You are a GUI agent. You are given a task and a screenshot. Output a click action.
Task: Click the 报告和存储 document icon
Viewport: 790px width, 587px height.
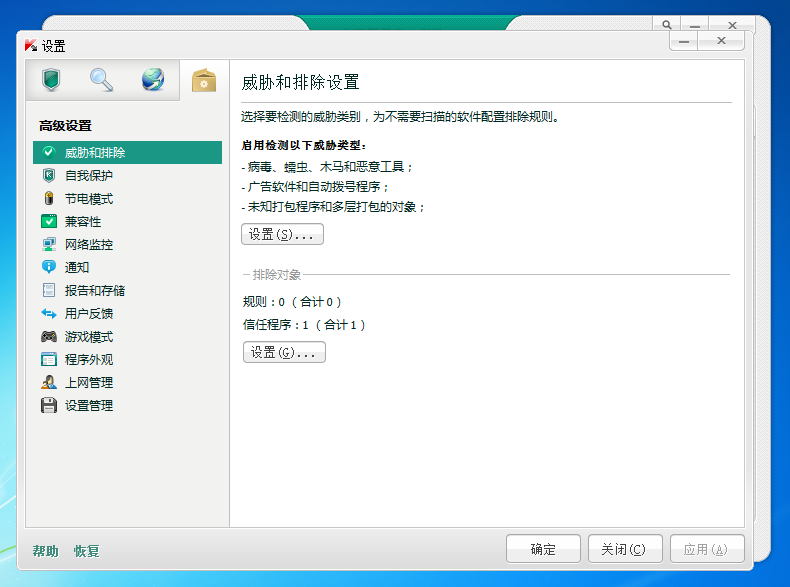49,290
